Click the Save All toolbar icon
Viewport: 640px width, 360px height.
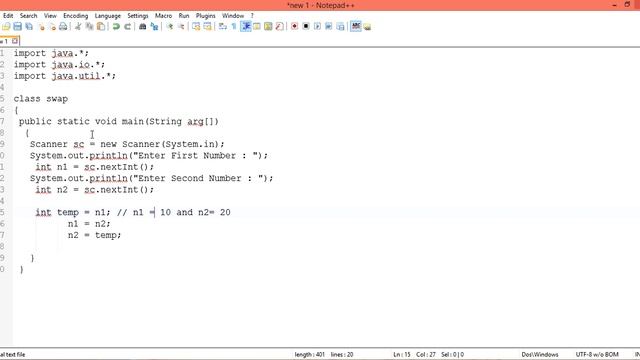point(29,27)
